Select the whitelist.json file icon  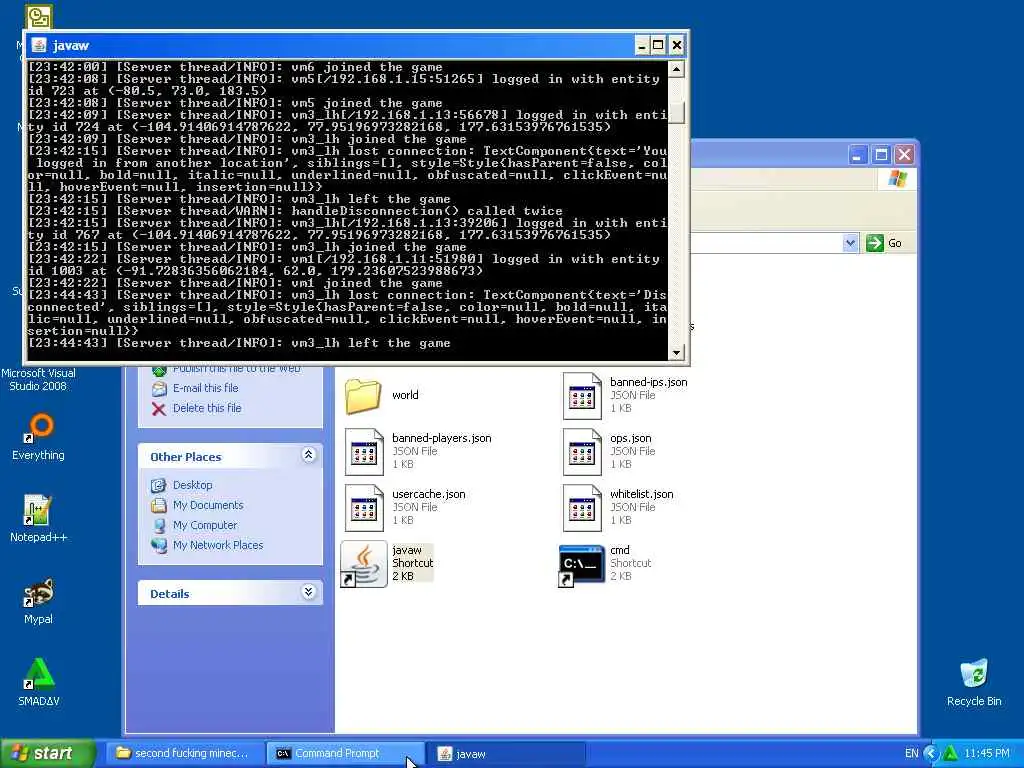coord(582,508)
